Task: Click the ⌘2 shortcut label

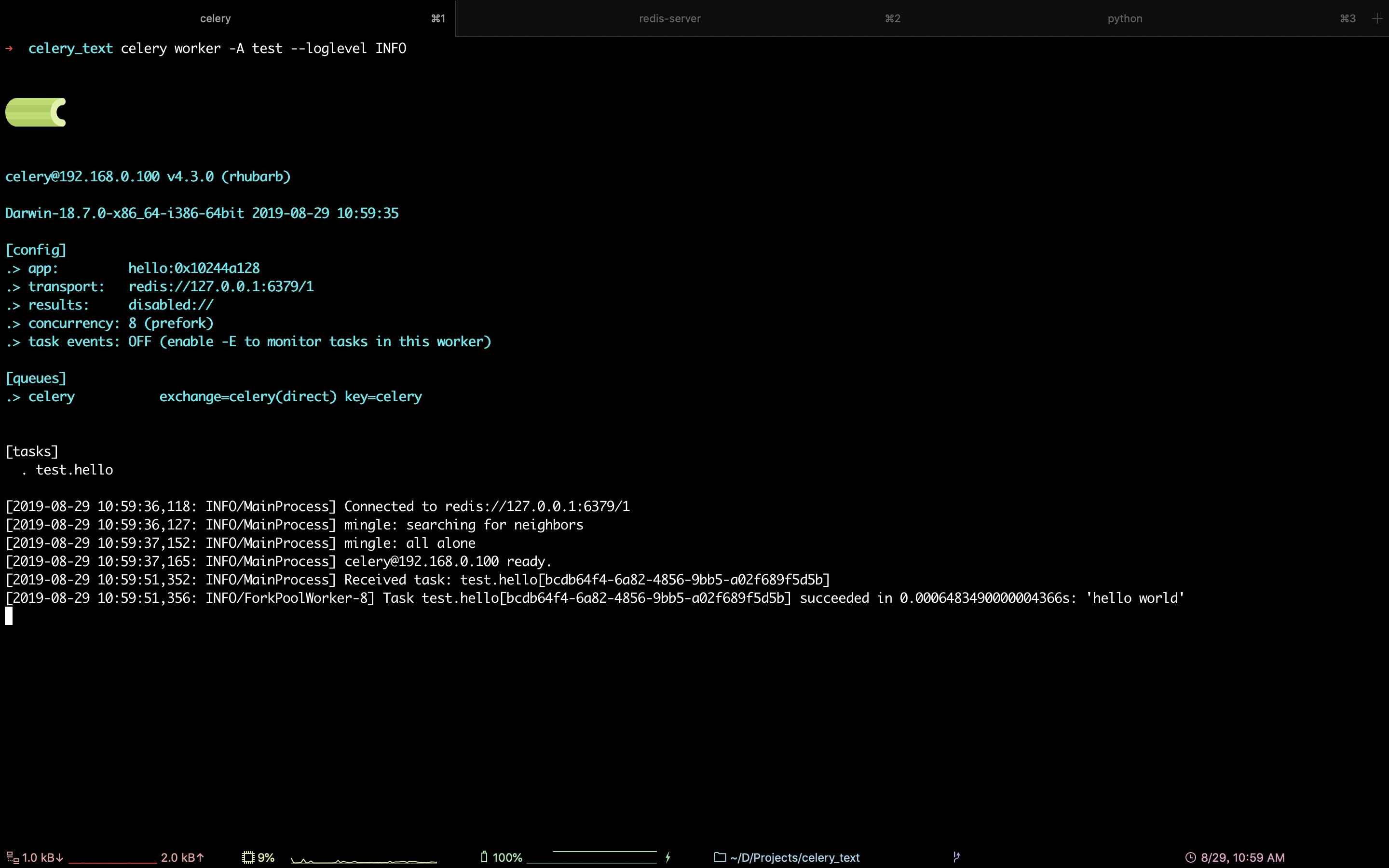Action: (893, 18)
